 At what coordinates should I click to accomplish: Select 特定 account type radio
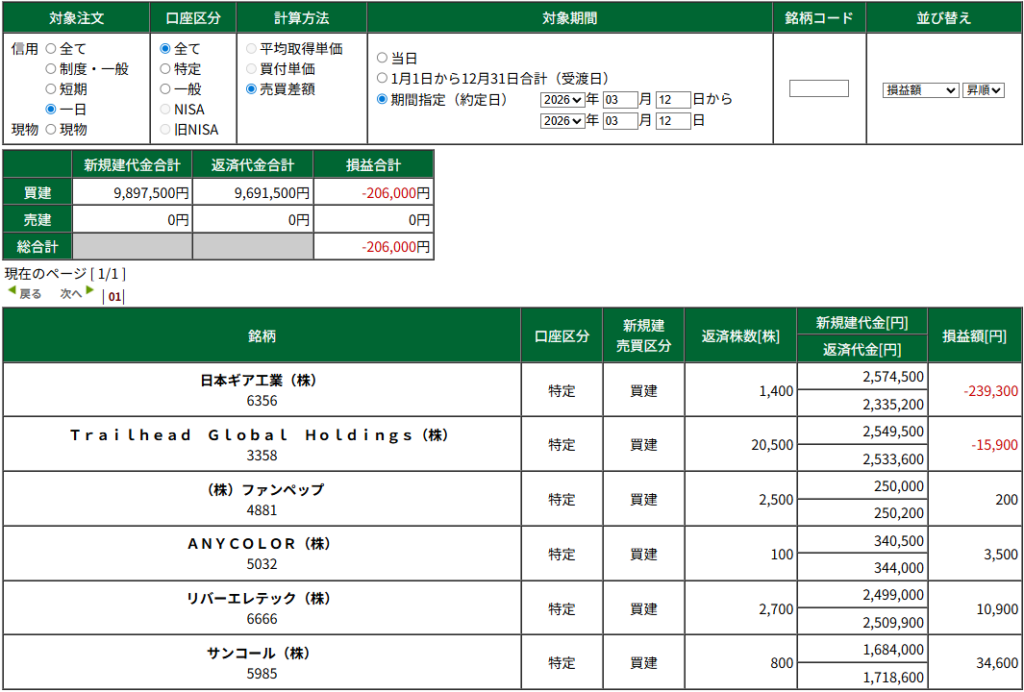pyautogui.click(x=165, y=69)
